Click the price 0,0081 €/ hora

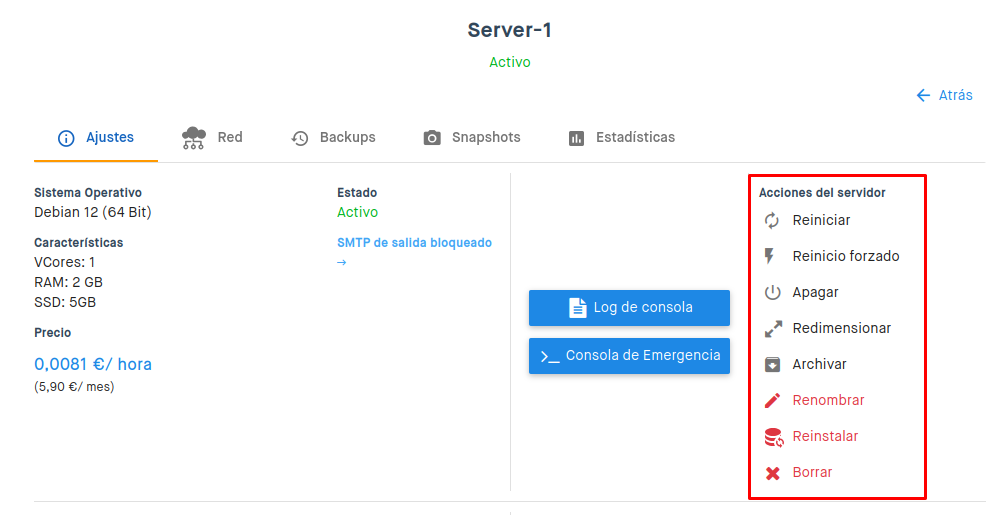93,364
